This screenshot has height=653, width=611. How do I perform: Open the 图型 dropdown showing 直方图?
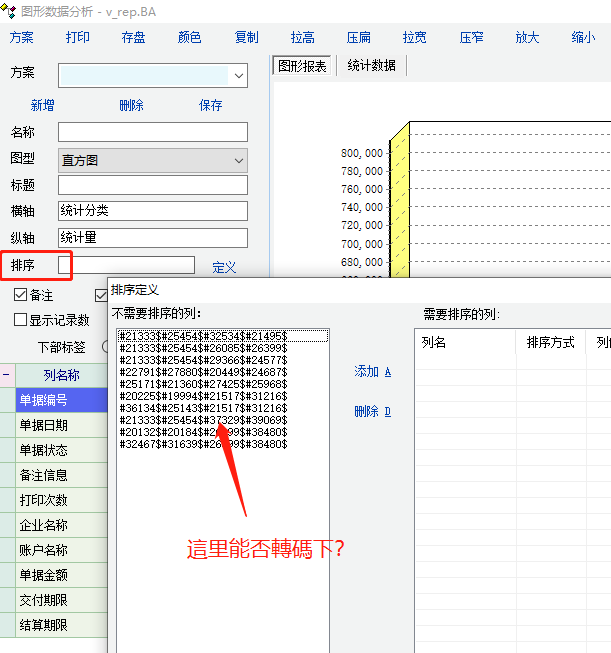[238, 160]
